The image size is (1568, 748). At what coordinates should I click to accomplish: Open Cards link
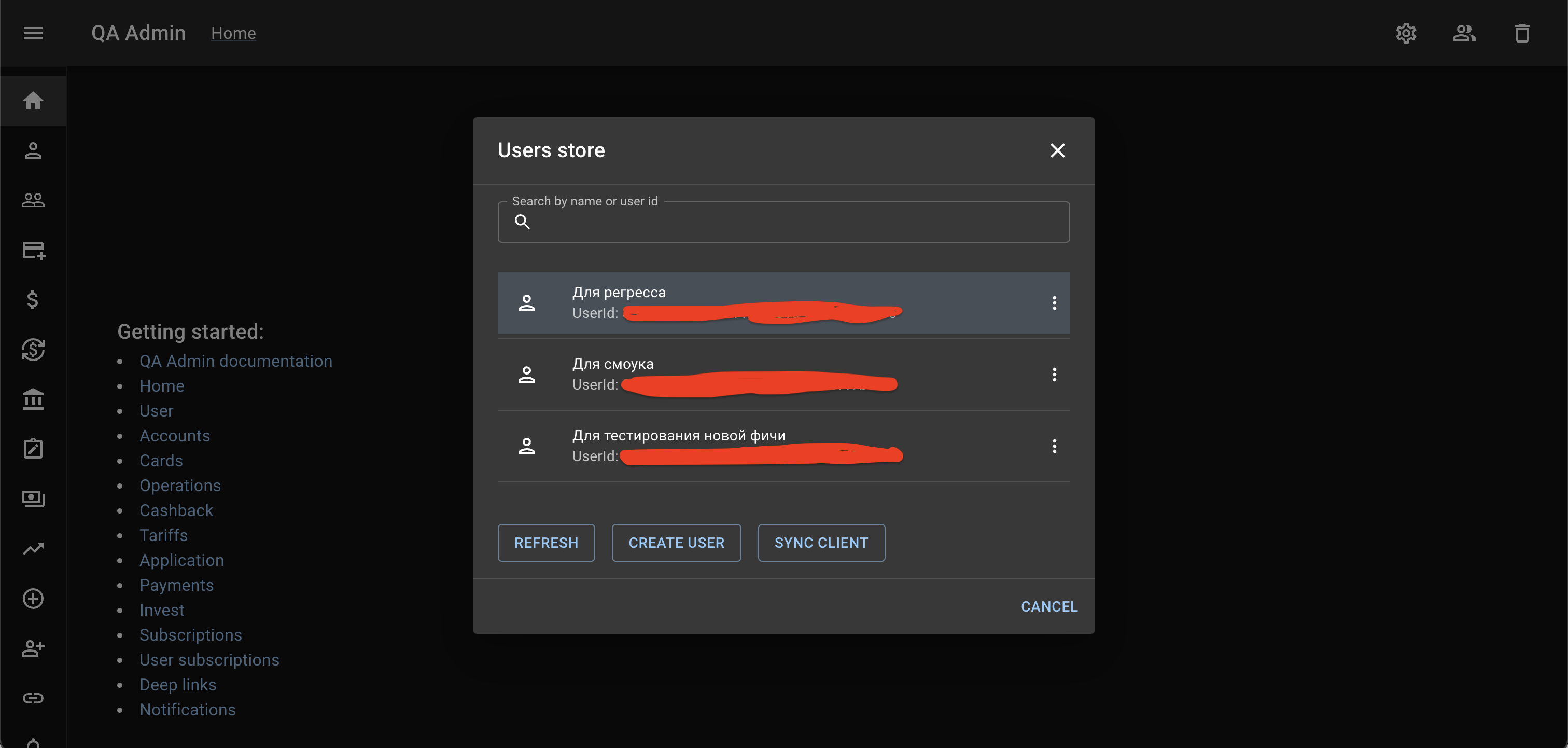161,461
